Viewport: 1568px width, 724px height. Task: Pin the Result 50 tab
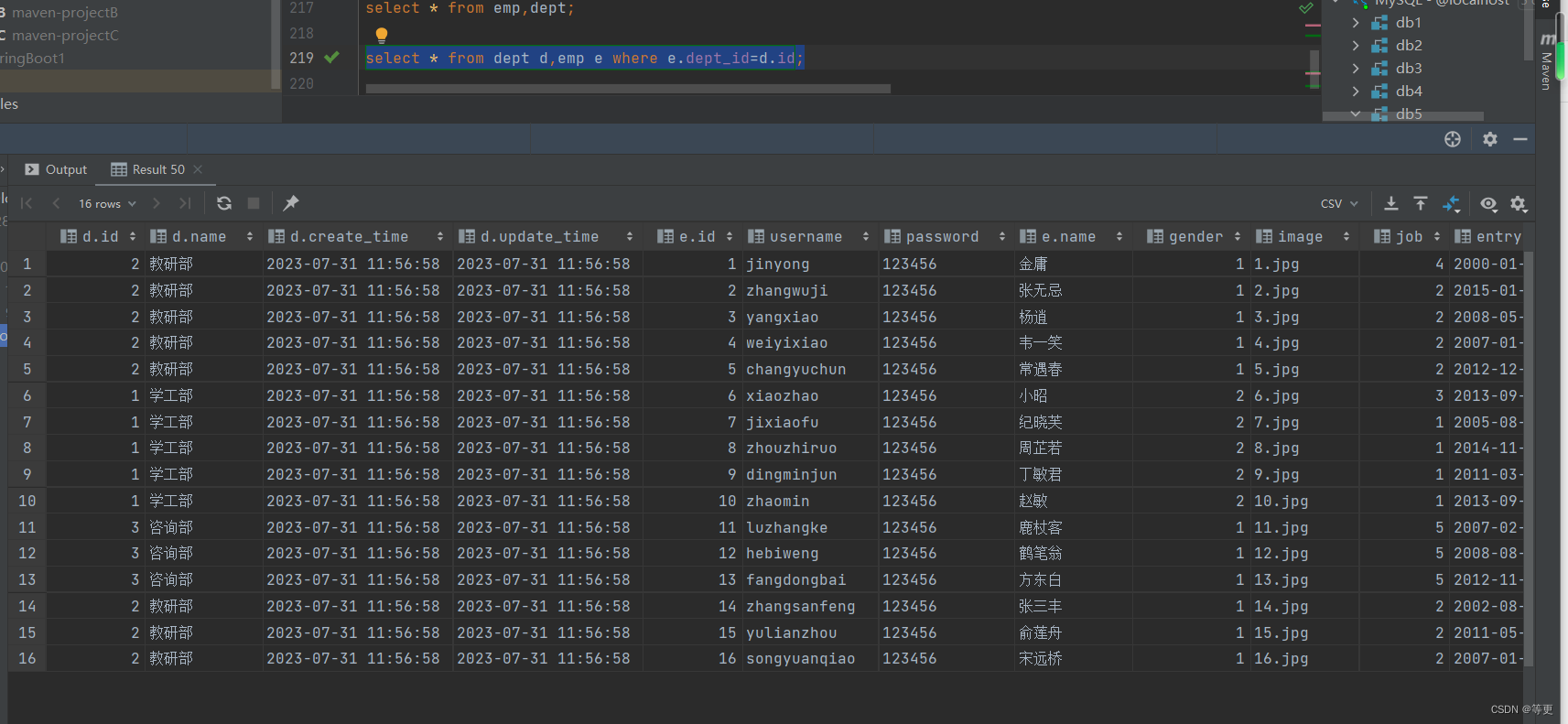tap(291, 203)
